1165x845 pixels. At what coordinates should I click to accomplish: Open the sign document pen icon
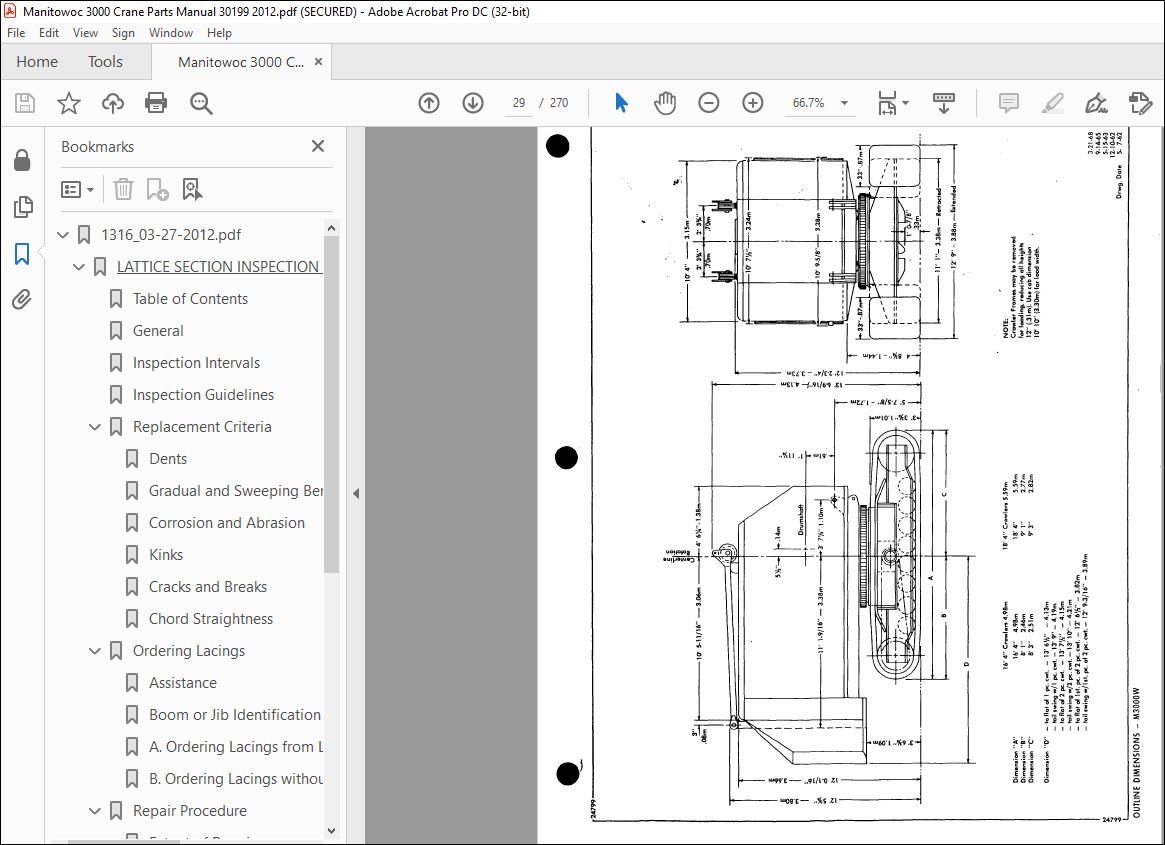(x=1096, y=103)
